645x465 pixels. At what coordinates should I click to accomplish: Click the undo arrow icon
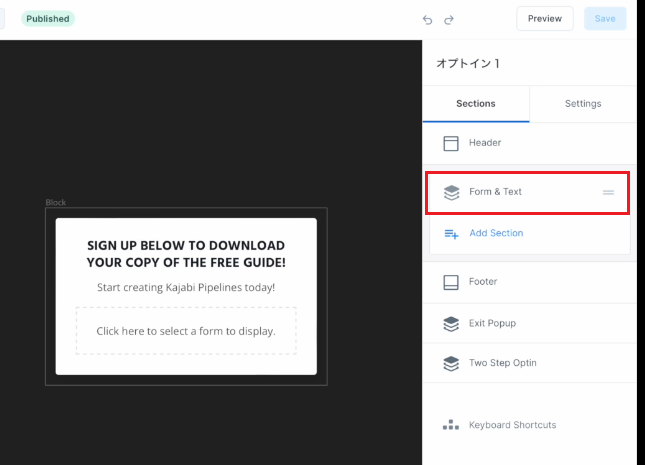click(x=428, y=19)
